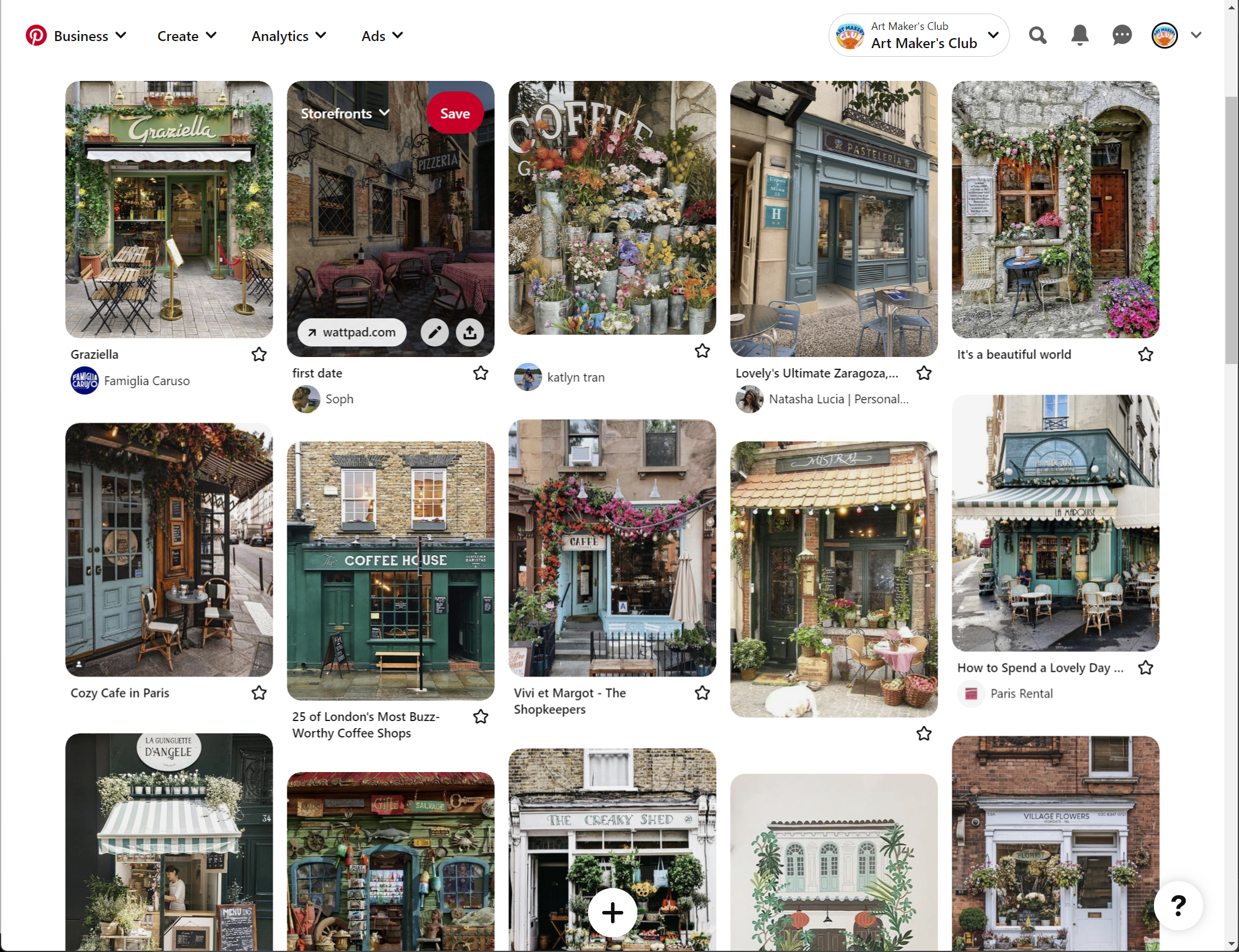Open the Coffee House London pin image
This screenshot has height=952, width=1239.
pos(391,570)
